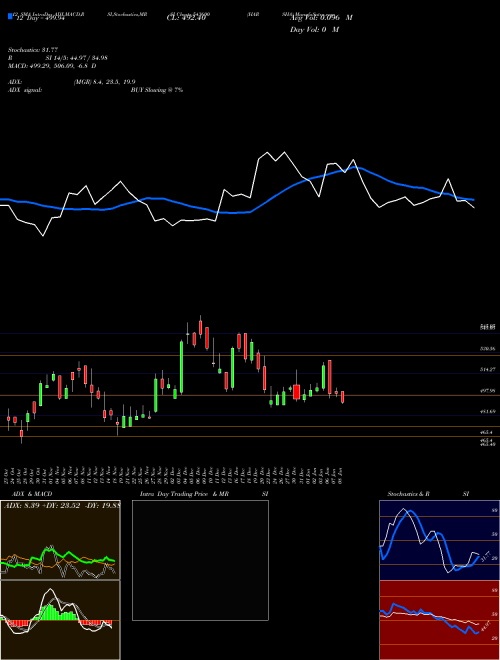
Task: Click the end of the blue moving average line
Action: point(473,200)
